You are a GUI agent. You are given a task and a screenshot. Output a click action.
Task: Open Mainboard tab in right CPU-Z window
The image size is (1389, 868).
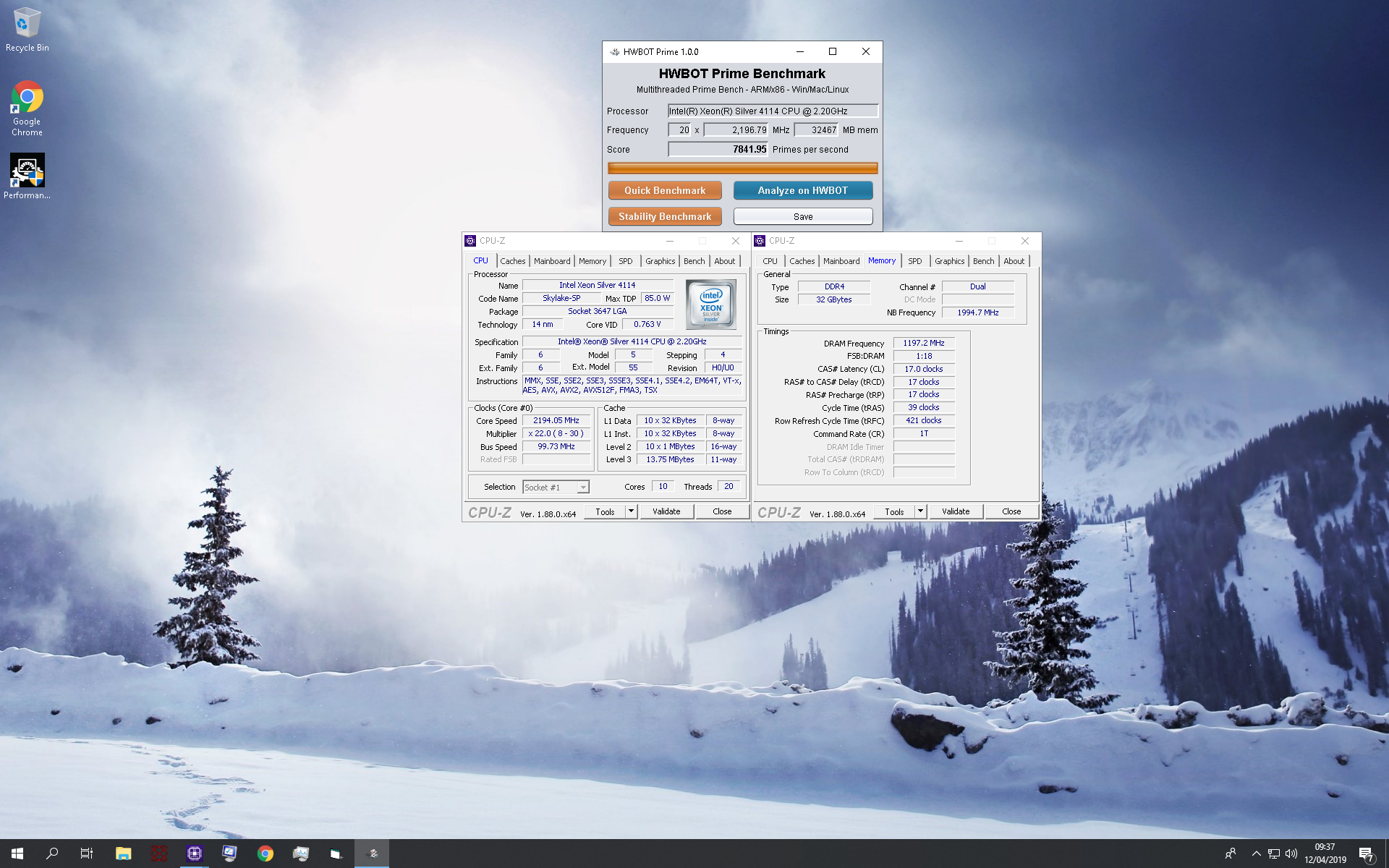tap(841, 261)
